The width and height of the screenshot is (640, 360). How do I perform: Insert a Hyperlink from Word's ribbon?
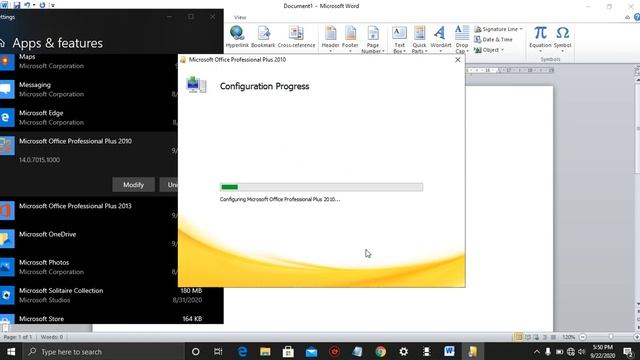[237, 37]
